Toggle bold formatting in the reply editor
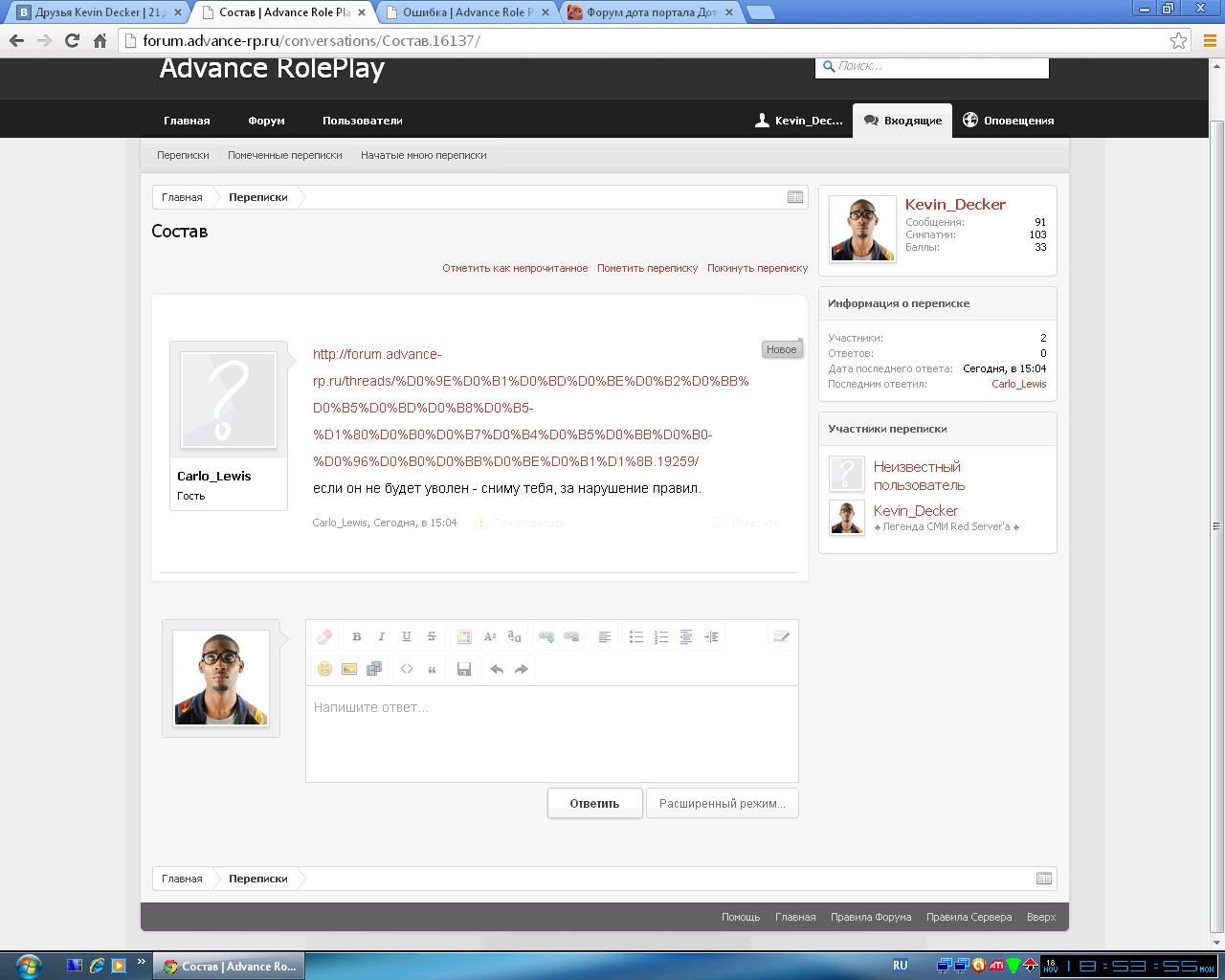The height and width of the screenshot is (980, 1225). pos(357,637)
